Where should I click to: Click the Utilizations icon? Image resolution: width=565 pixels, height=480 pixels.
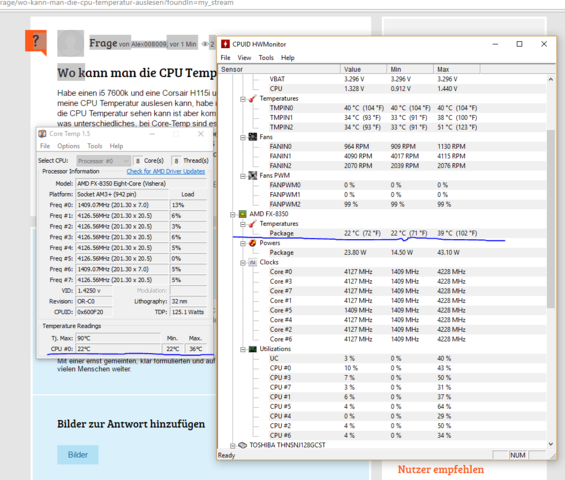click(253, 349)
